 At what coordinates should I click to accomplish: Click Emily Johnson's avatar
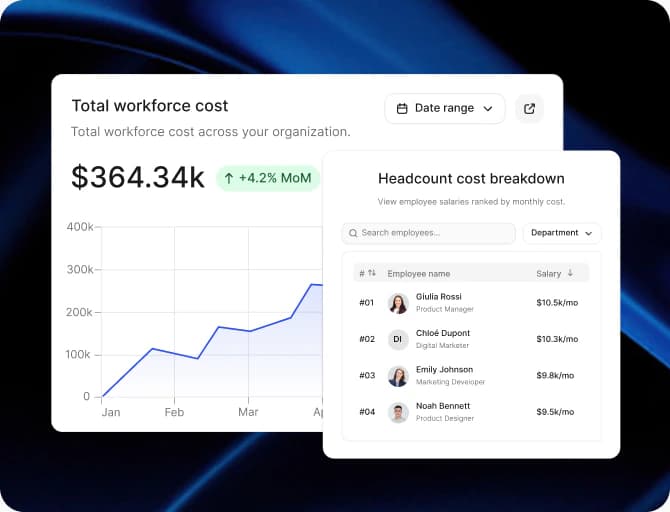(398, 376)
